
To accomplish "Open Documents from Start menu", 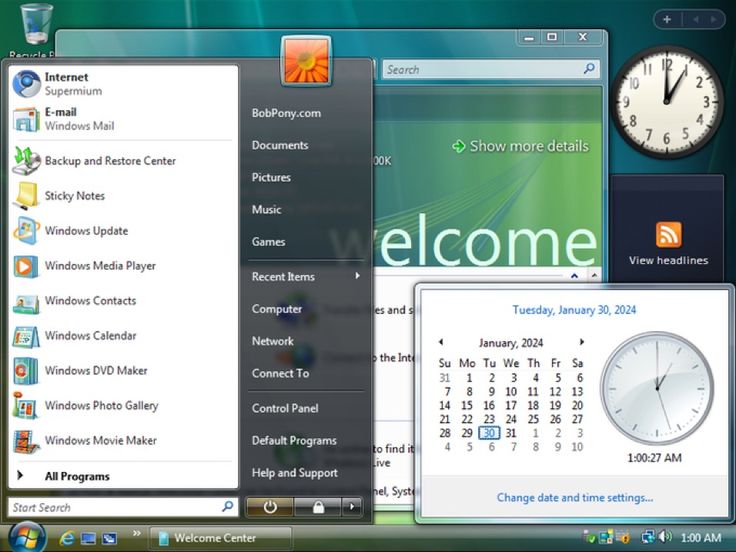I will (x=280, y=146).
